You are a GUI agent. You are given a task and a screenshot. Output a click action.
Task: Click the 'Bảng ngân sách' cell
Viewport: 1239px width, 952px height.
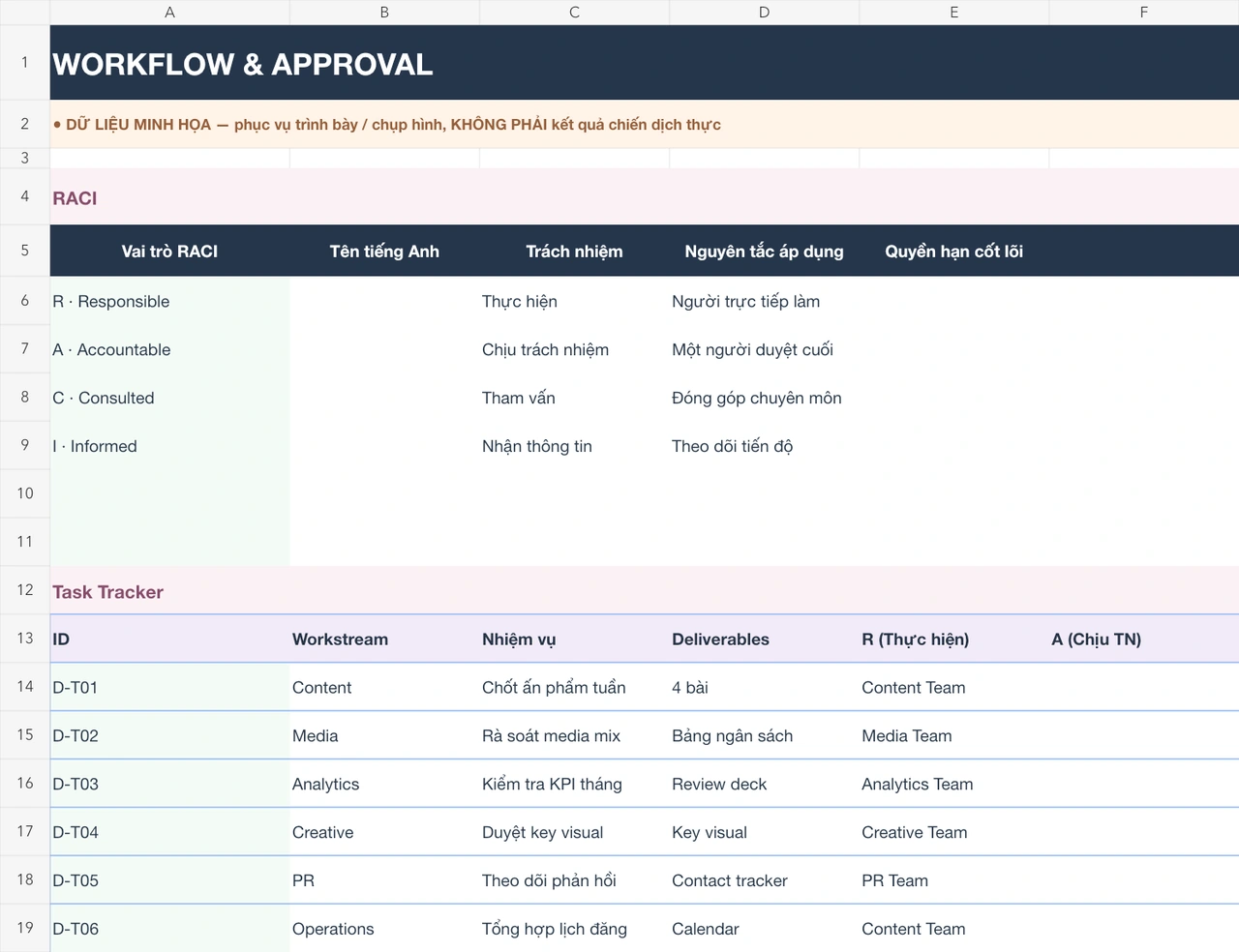coord(764,735)
